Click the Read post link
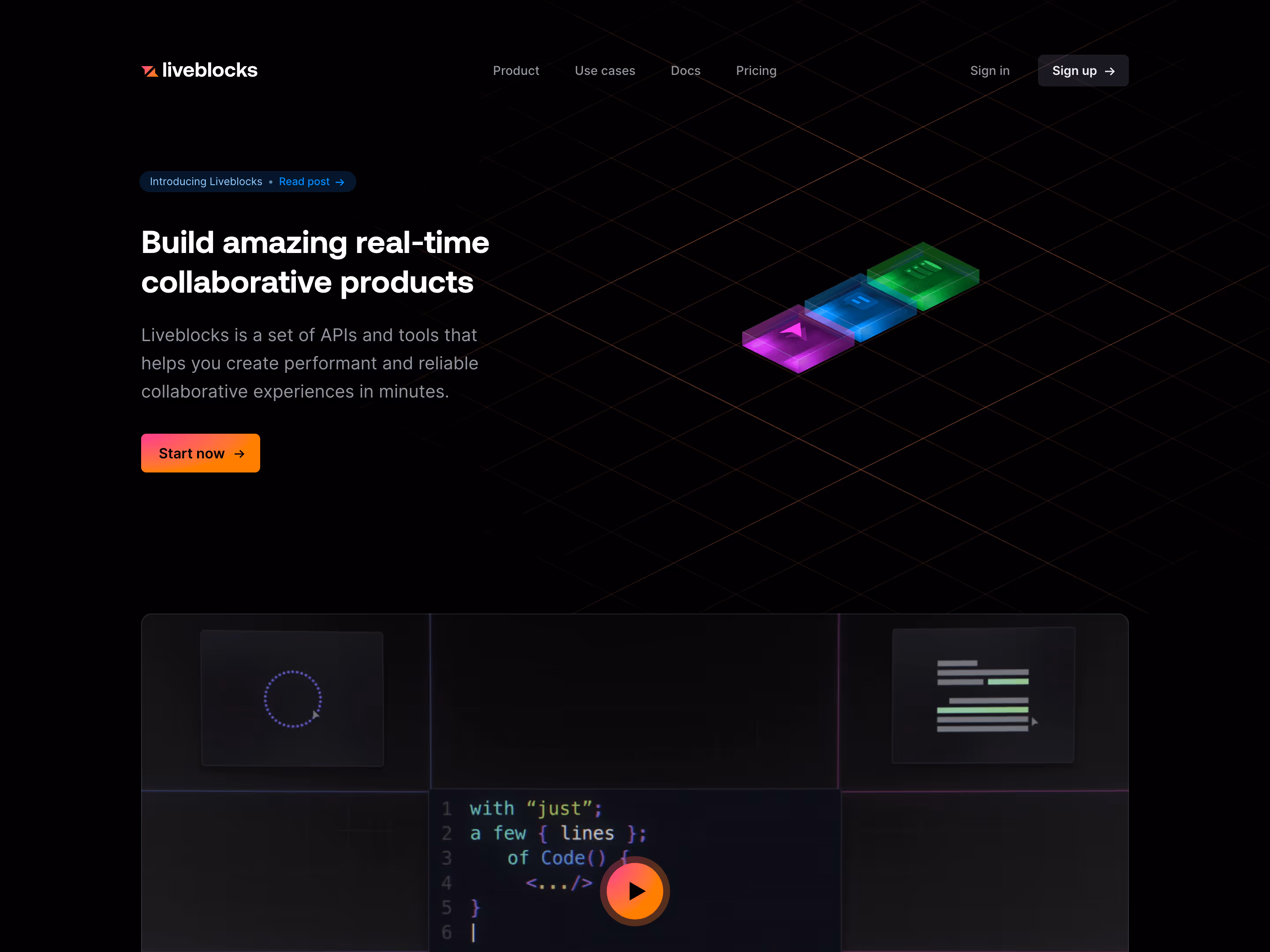The image size is (1270, 952). [304, 181]
